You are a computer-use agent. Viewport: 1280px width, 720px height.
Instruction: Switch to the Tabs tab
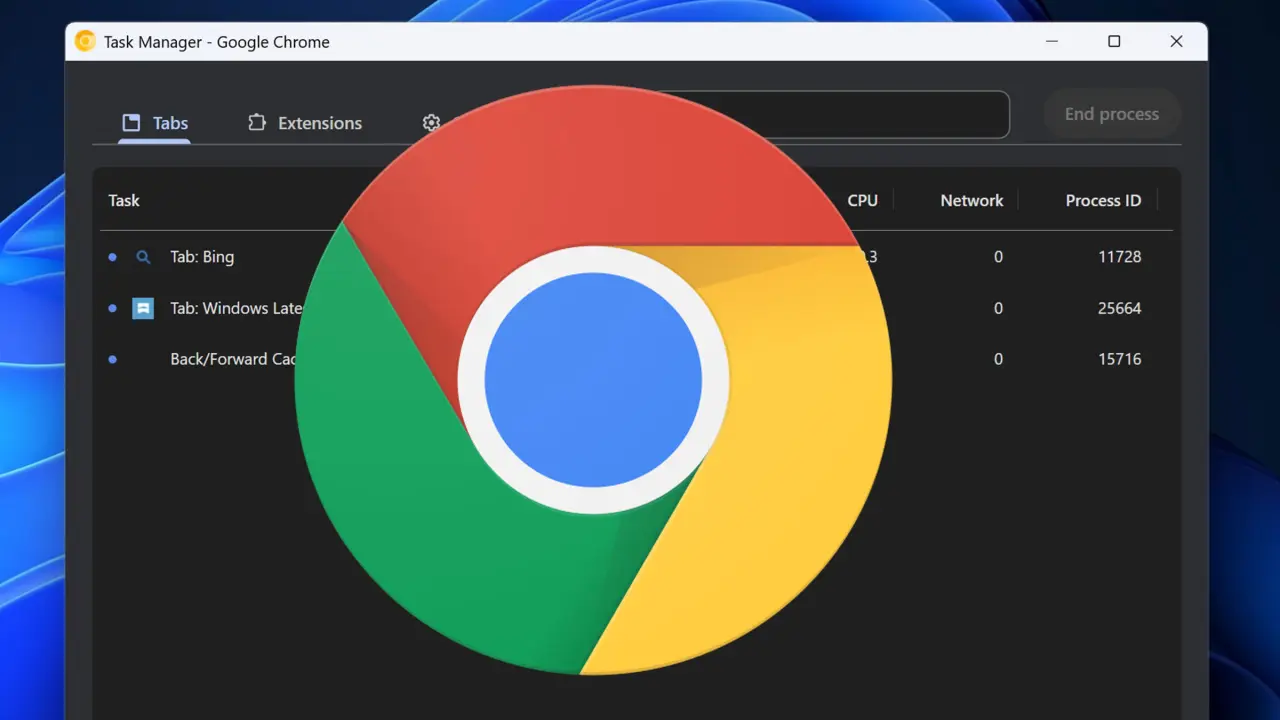pos(155,123)
